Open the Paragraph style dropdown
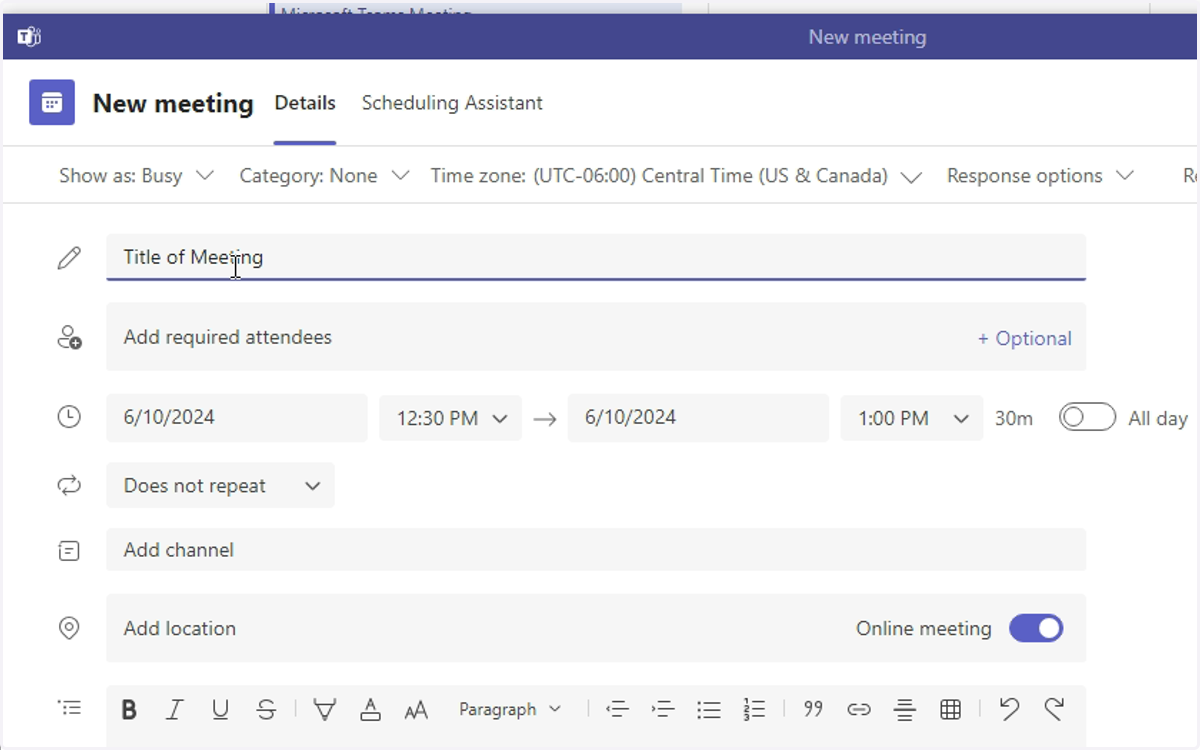Screen dimensions: 1200x750 pos(510,710)
